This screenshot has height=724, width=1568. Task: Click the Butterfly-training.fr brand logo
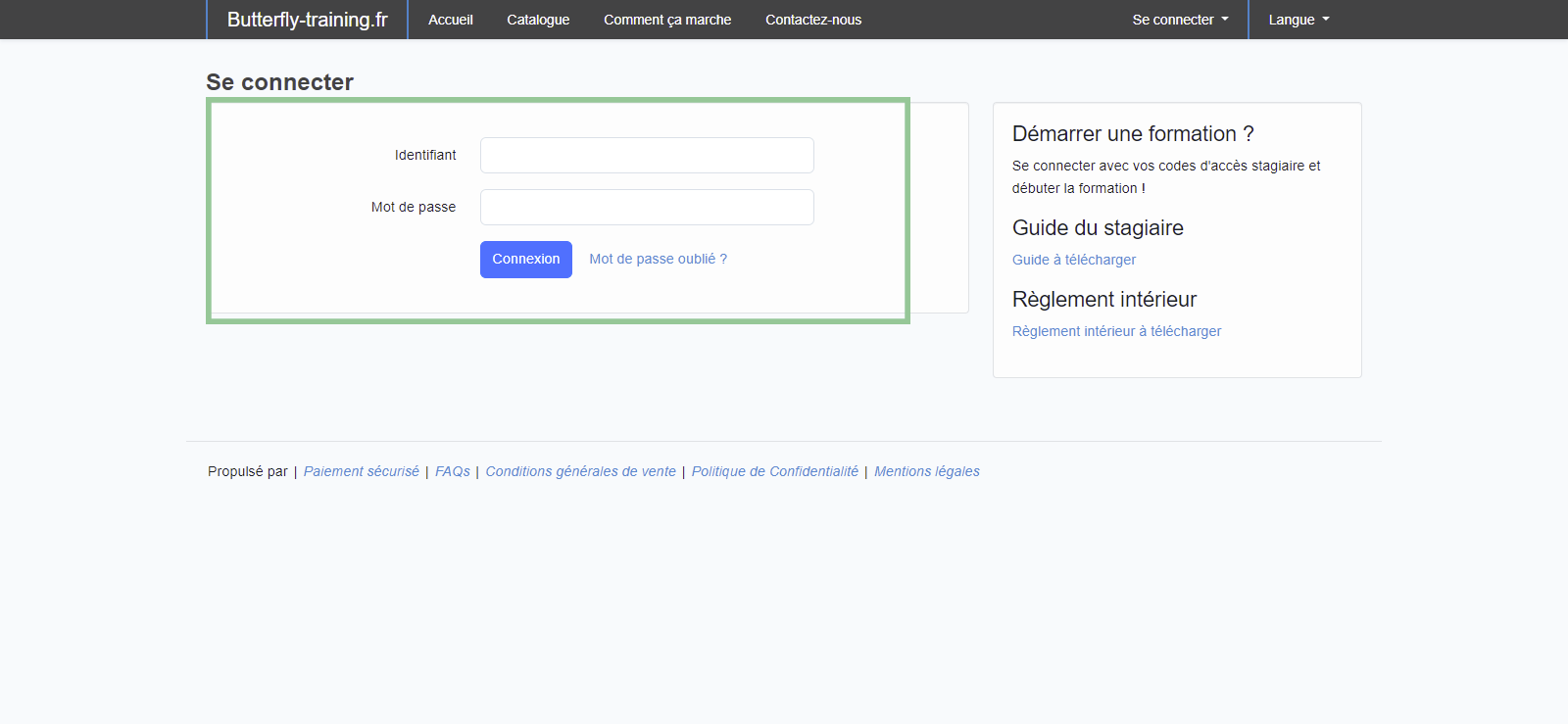[x=307, y=20]
